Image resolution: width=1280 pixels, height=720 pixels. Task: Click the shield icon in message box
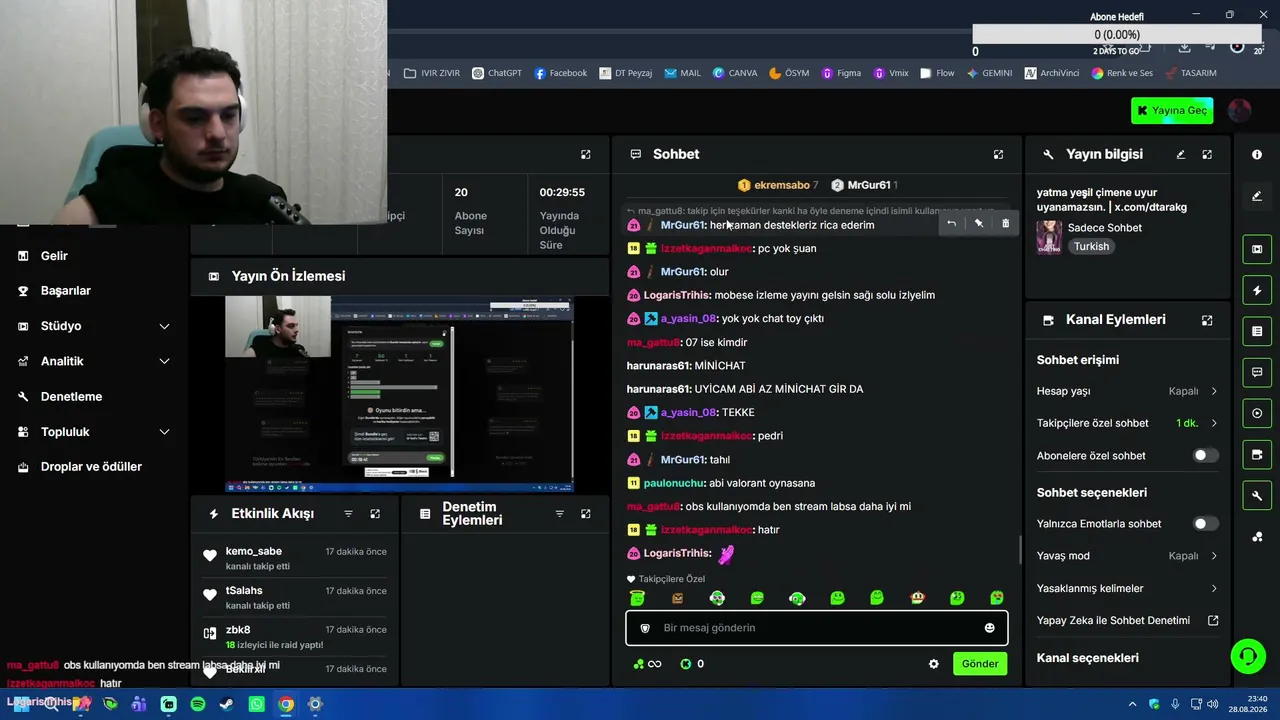(x=645, y=628)
